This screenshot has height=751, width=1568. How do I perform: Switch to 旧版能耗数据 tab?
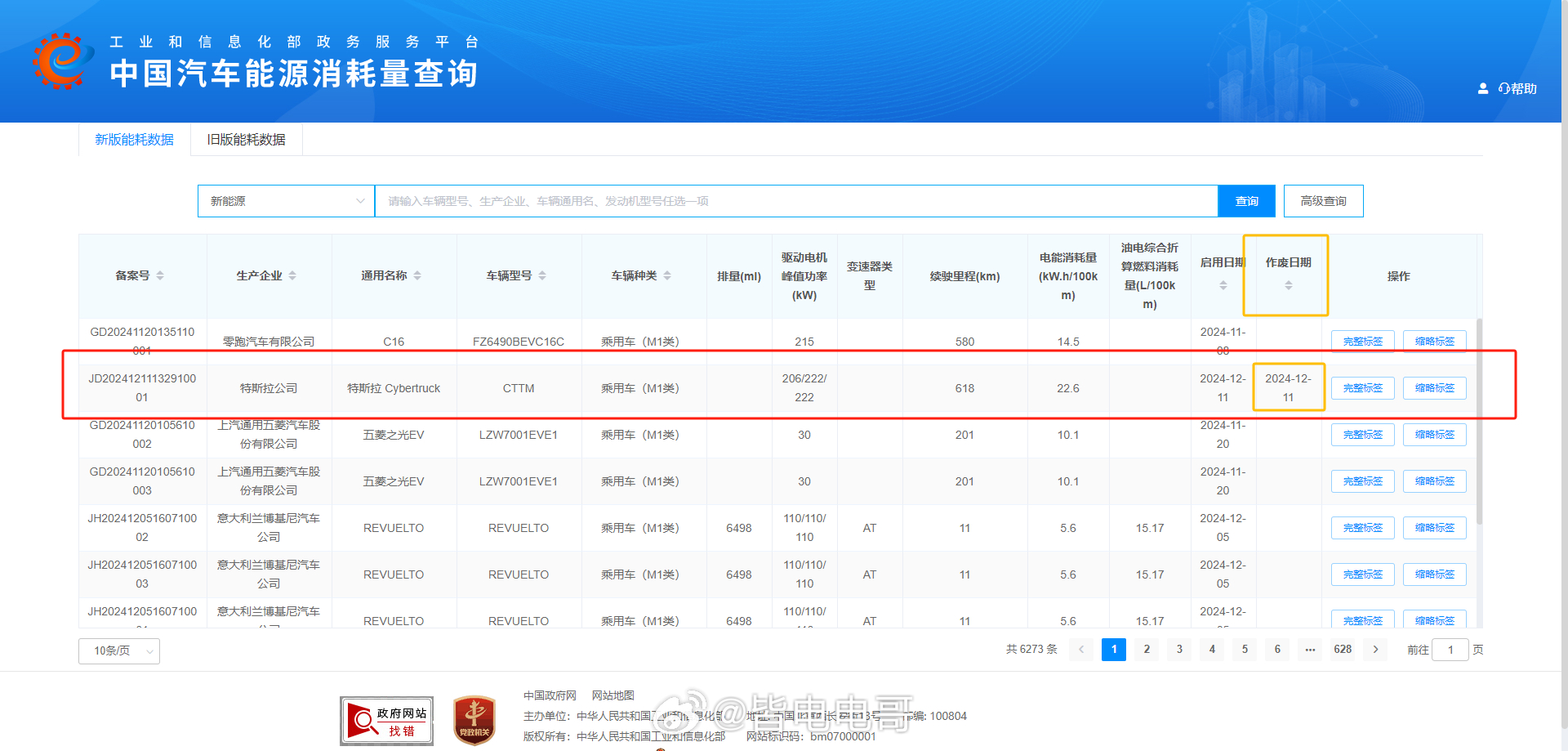(x=247, y=140)
